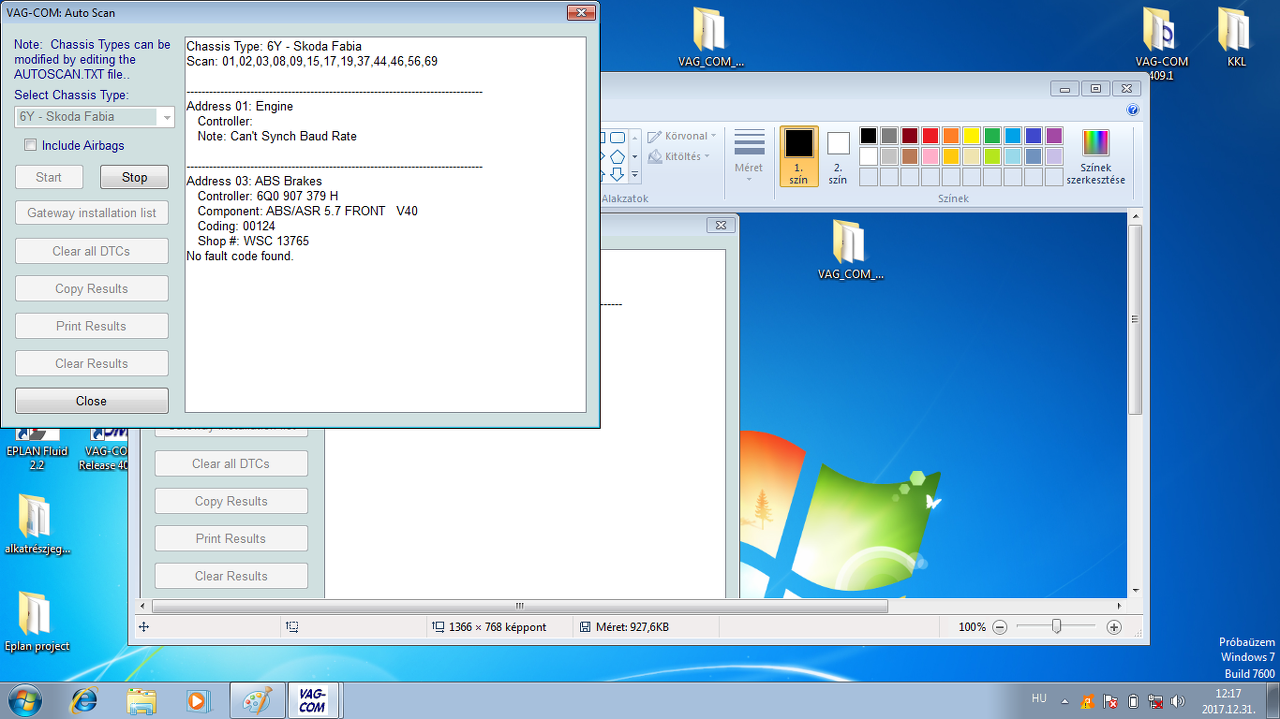
Task: Click the greyed-out Start button in VAG-COM
Action: point(48,177)
